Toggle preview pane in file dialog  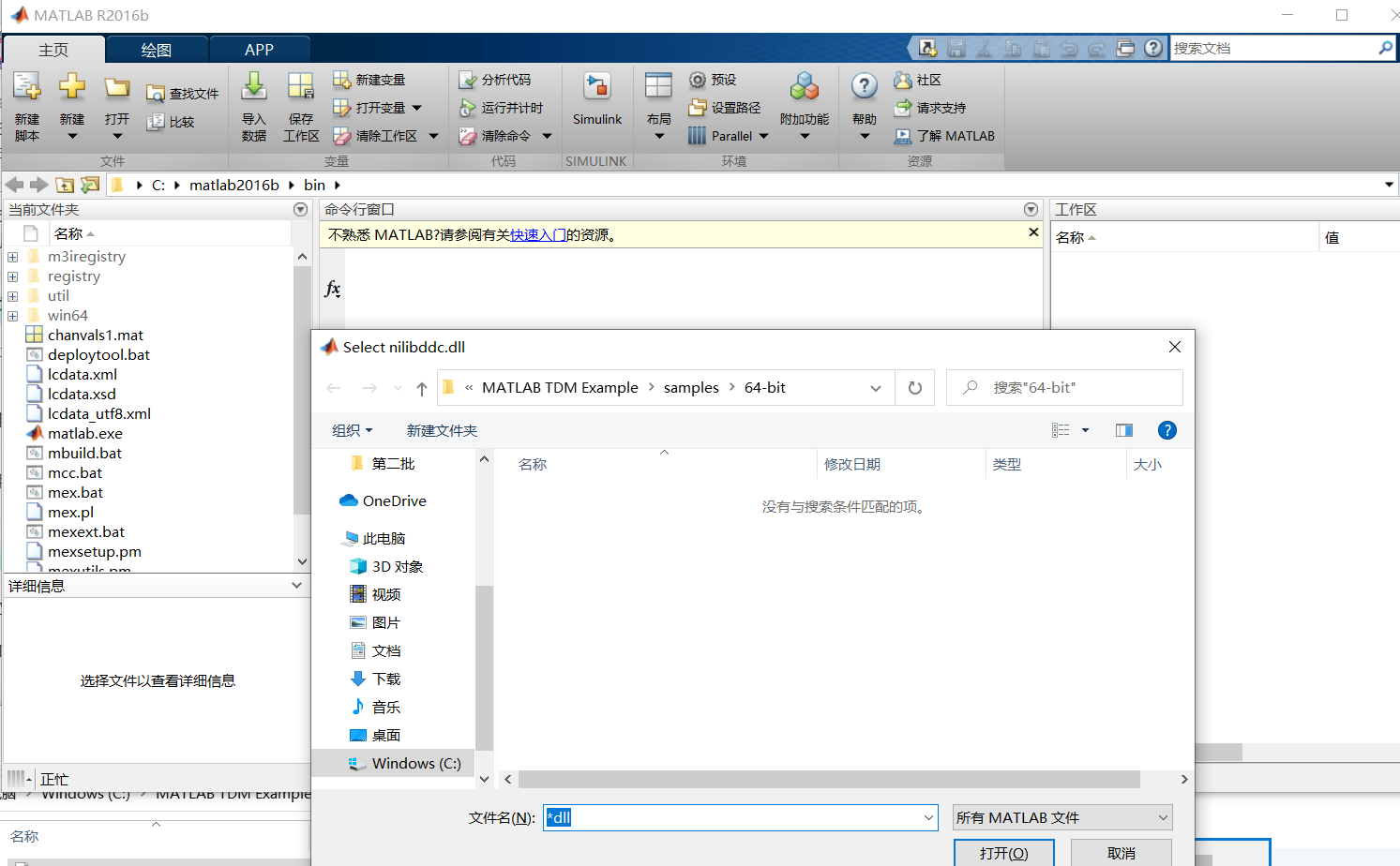coord(1124,430)
